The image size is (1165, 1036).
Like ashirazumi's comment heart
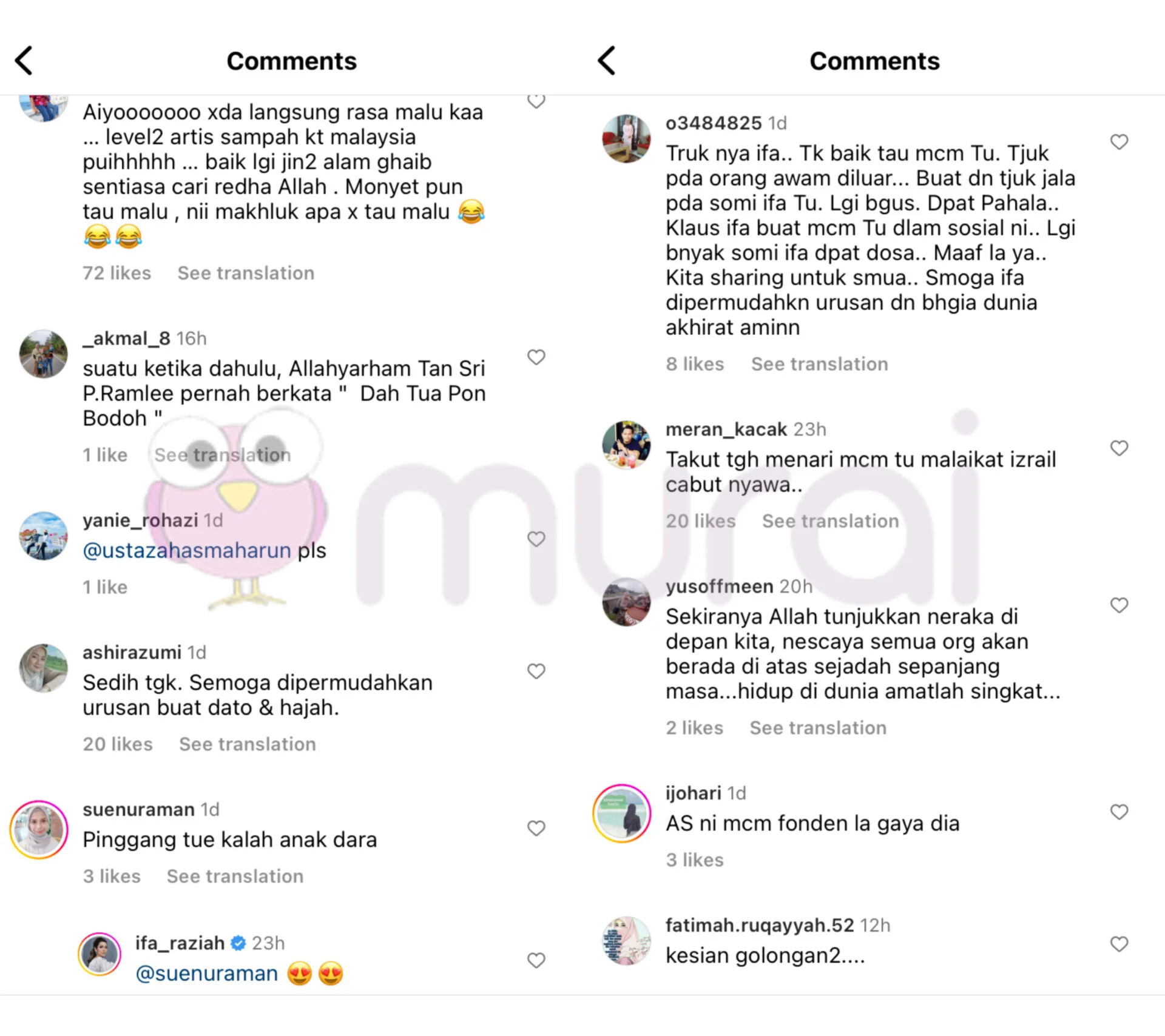point(536,671)
